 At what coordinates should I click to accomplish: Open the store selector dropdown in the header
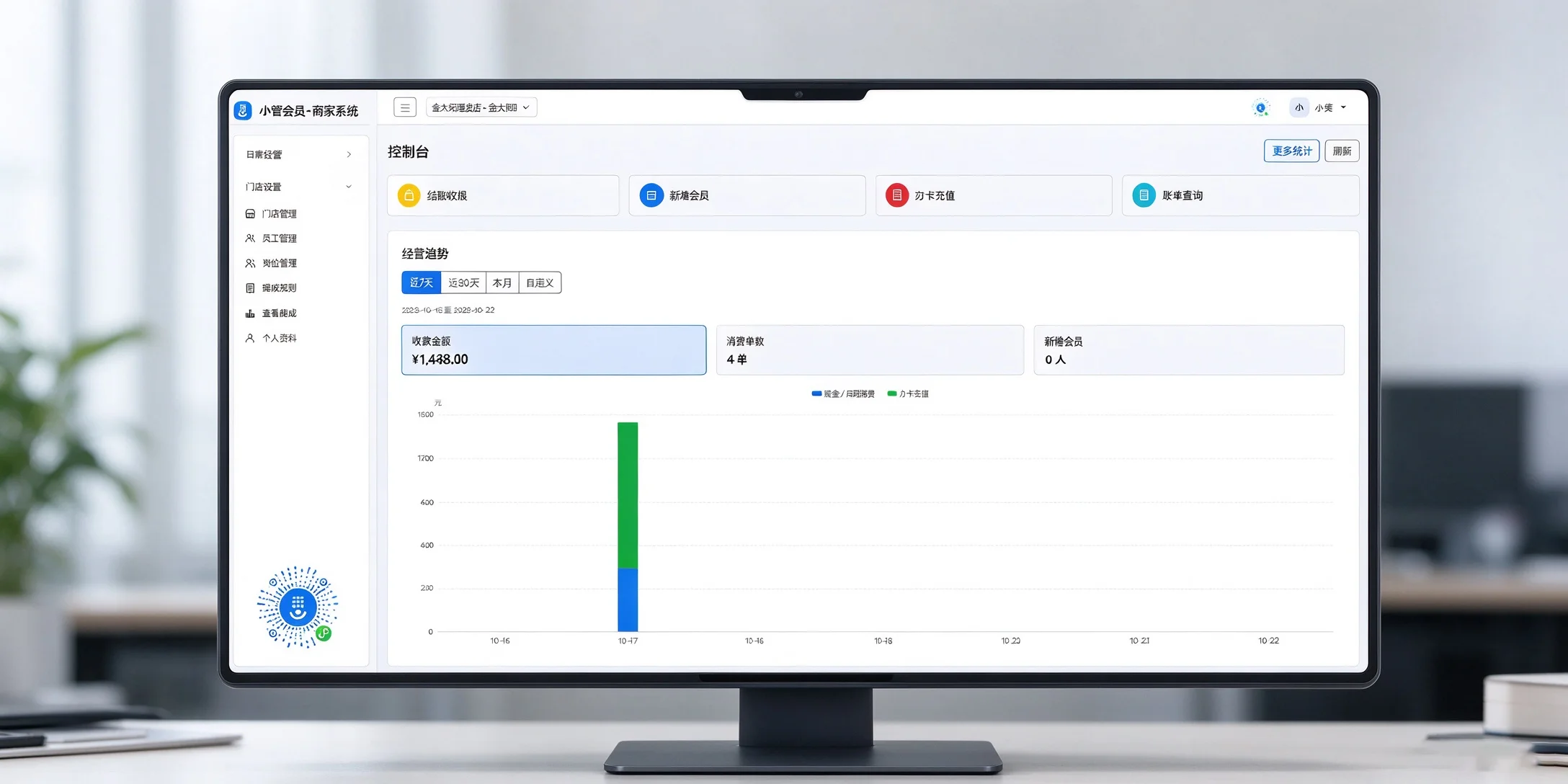tap(481, 107)
